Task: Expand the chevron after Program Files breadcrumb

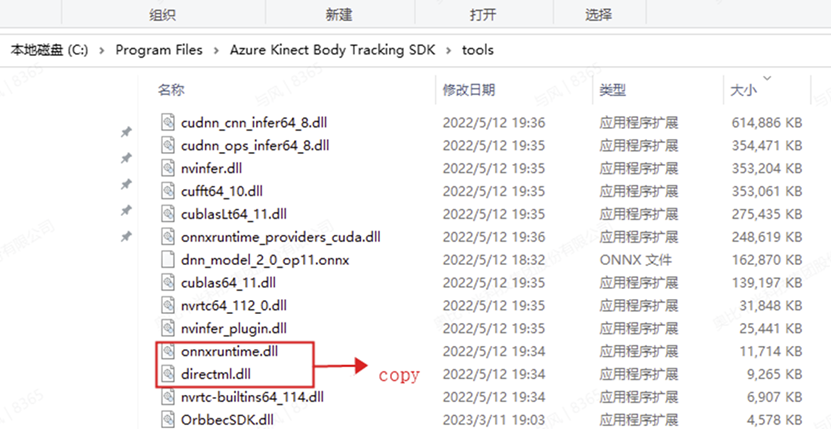Action: pyautogui.click(x=217, y=50)
